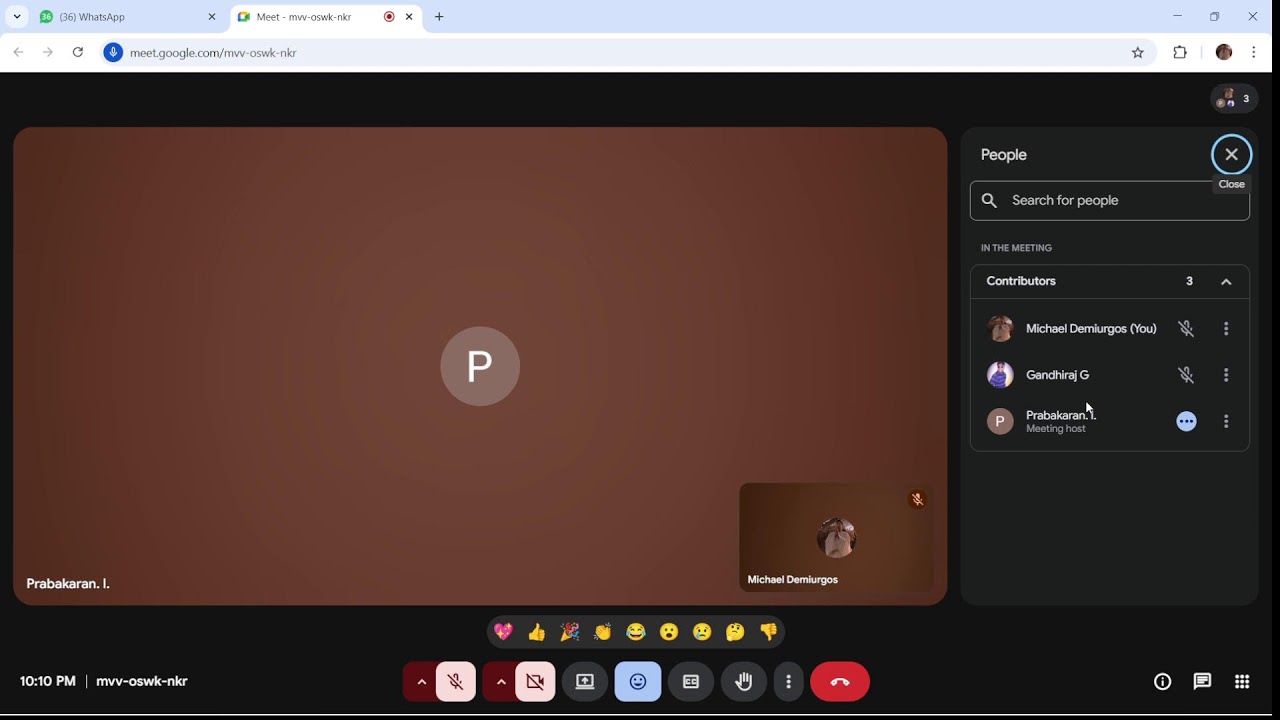Viewport: 1280px width, 720px height.
Task: Open meeting details info icon
Action: pyautogui.click(x=1162, y=682)
